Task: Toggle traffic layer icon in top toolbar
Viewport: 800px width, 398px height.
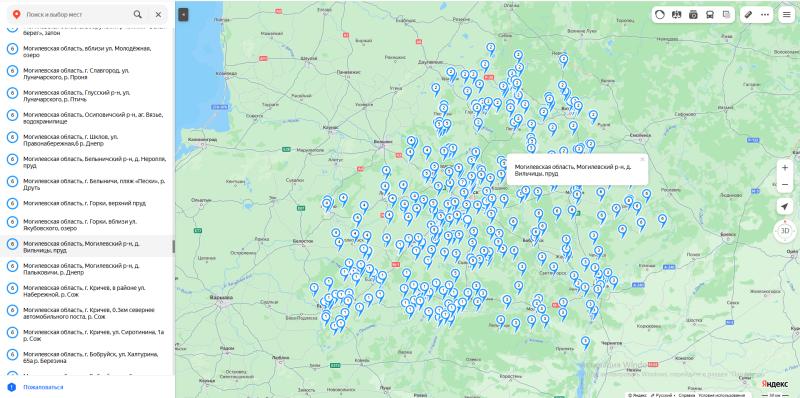Action: 660,14
